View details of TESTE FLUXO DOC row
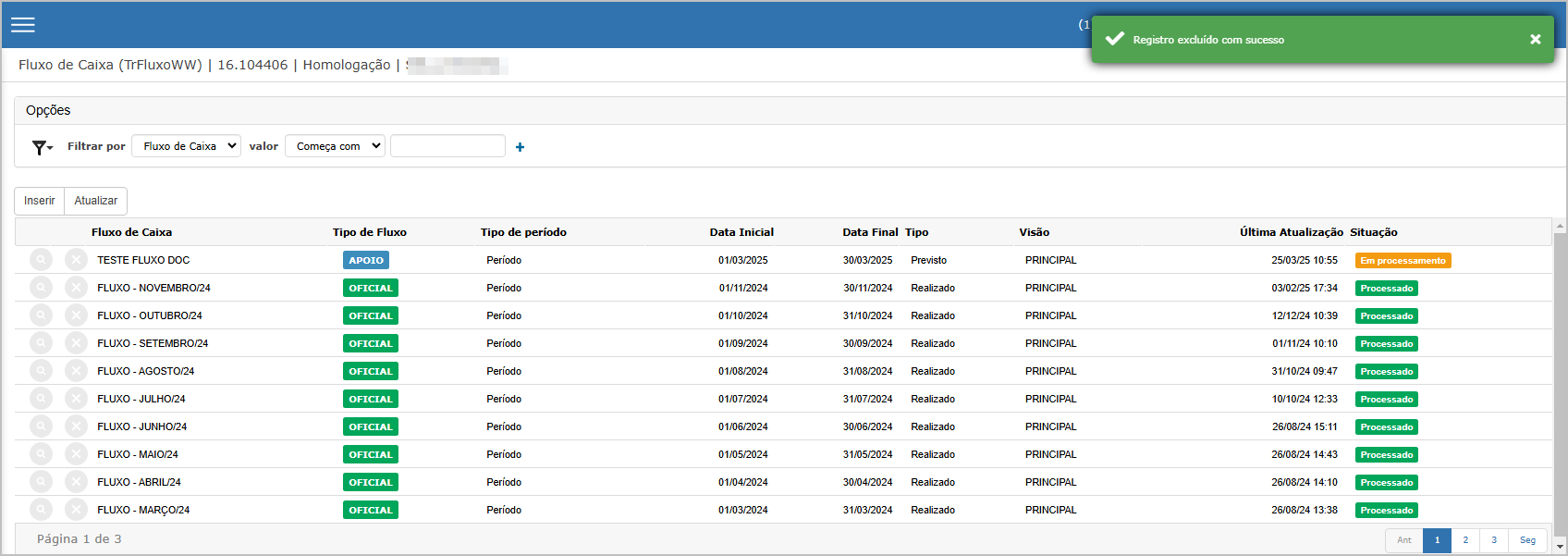Screen dimensions: 1568x556 (41, 260)
